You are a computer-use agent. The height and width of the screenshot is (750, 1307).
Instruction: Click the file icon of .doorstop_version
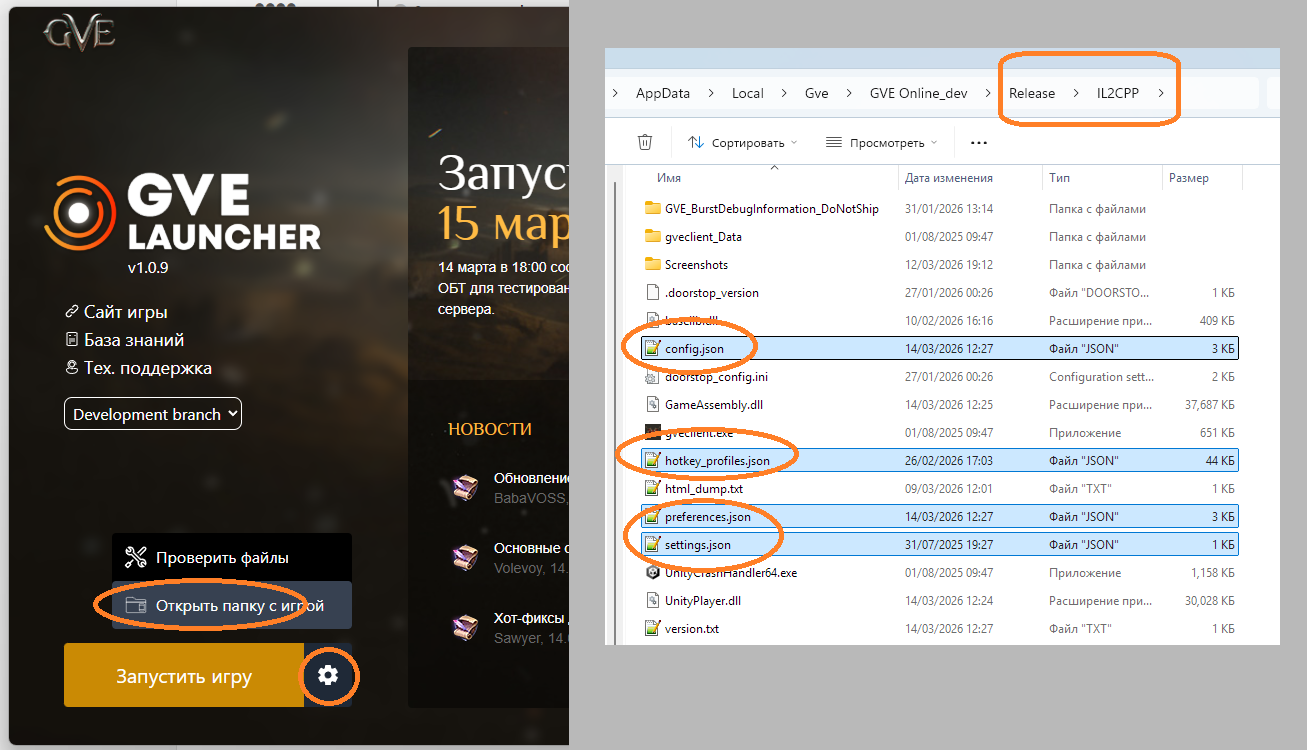(653, 293)
